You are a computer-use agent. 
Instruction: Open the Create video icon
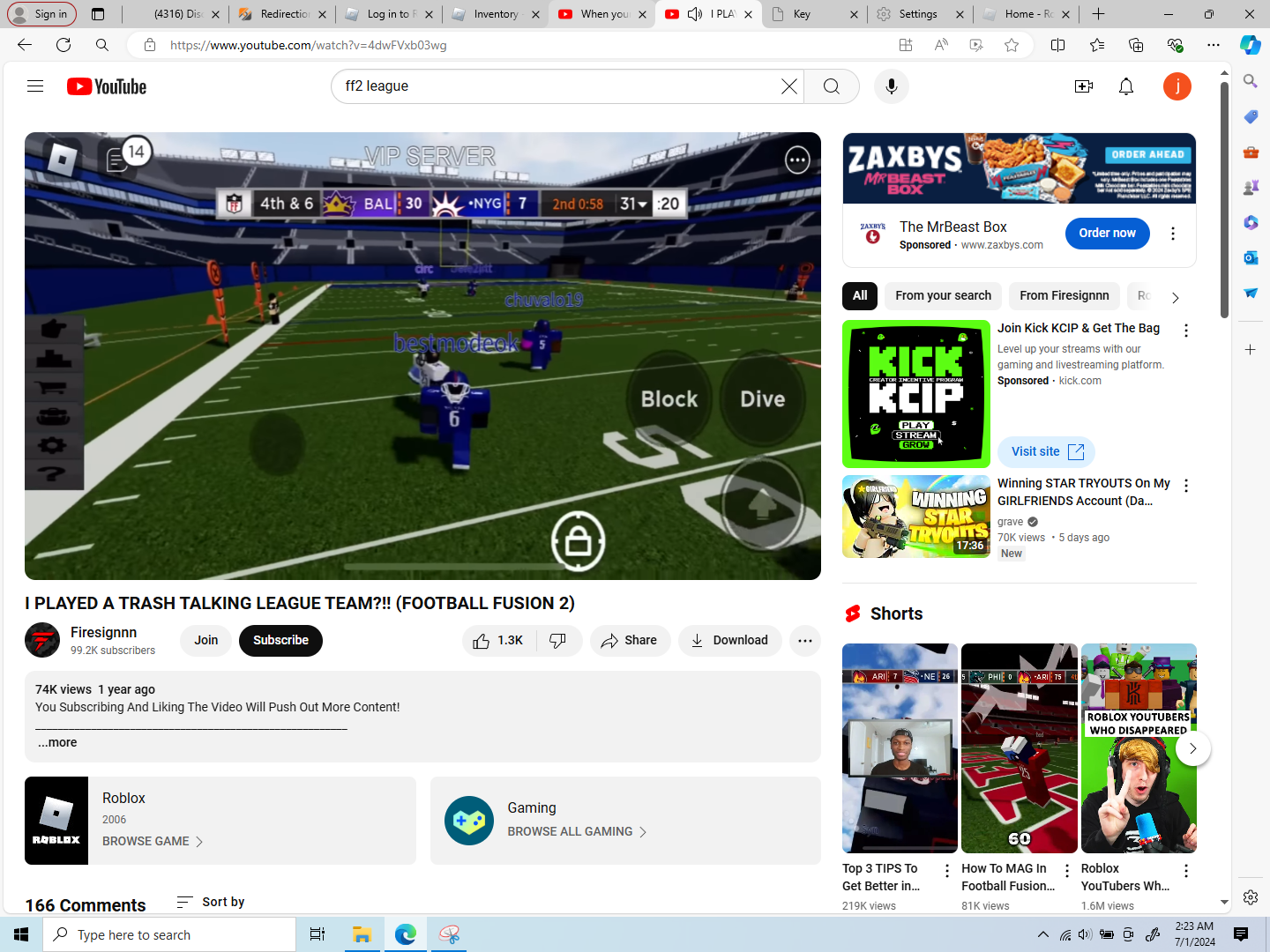click(1084, 86)
